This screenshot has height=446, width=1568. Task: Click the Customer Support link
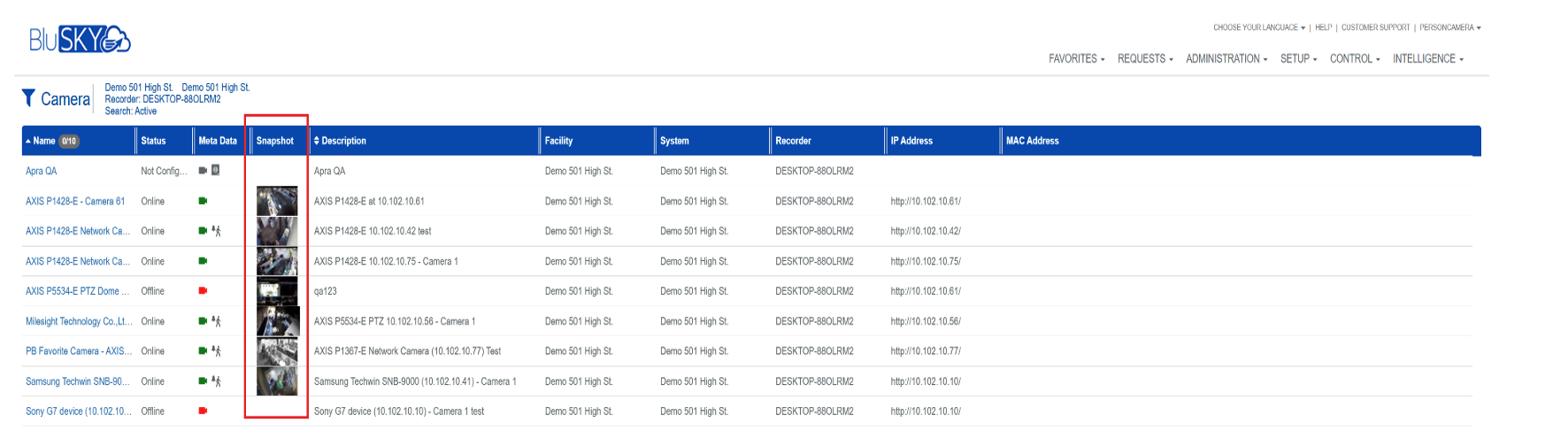[1375, 27]
